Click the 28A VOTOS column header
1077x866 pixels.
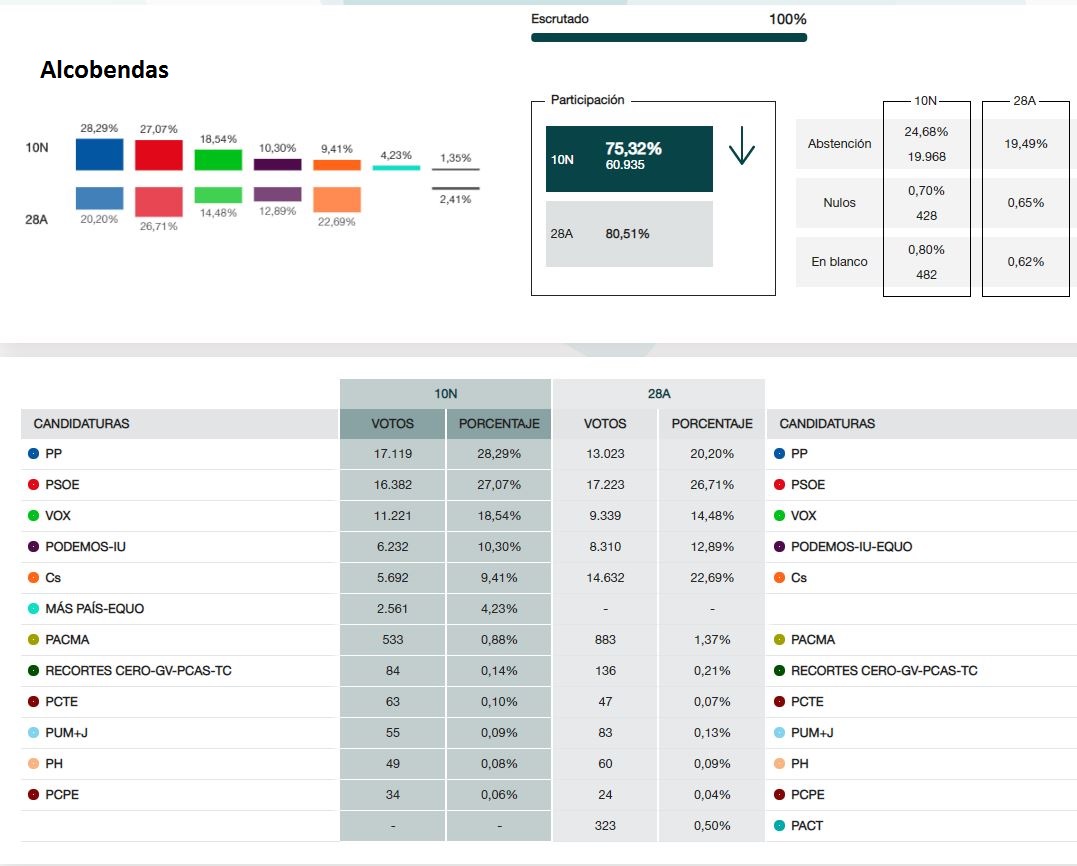[x=605, y=424]
